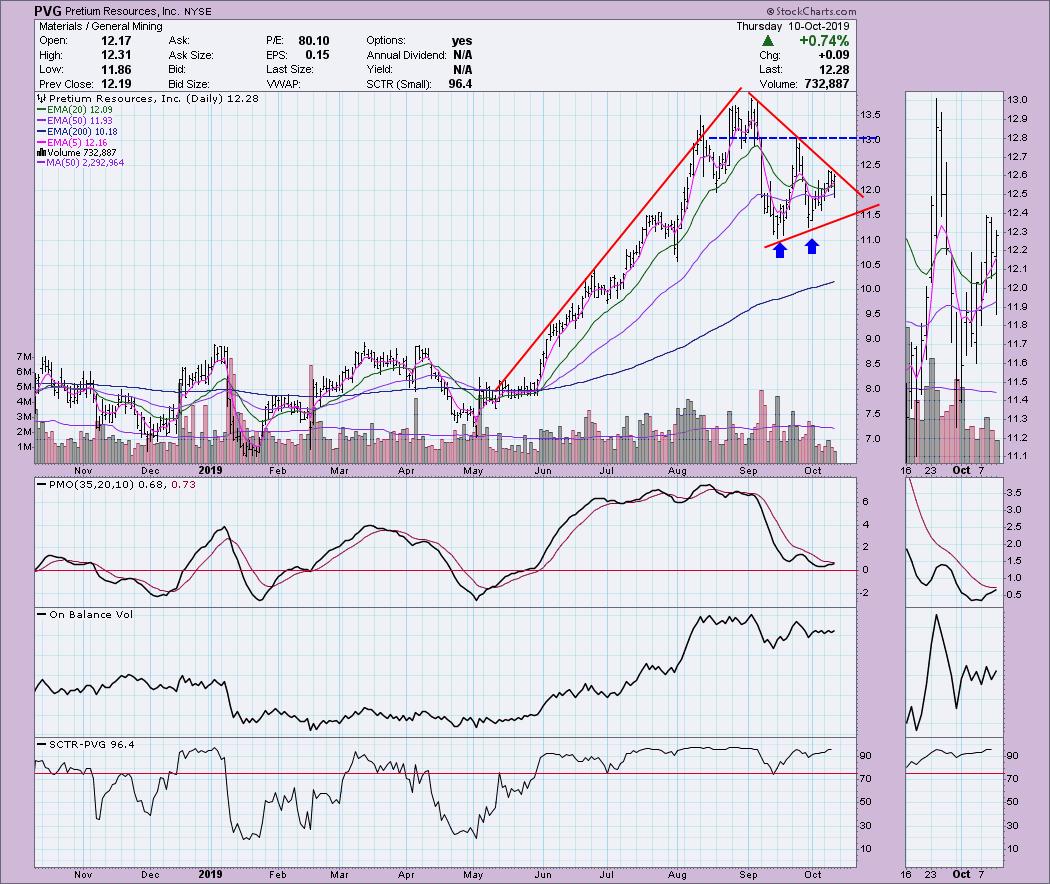The image size is (1050, 884).
Task: Click the Volume label in the header quote box
Action: pos(778,84)
